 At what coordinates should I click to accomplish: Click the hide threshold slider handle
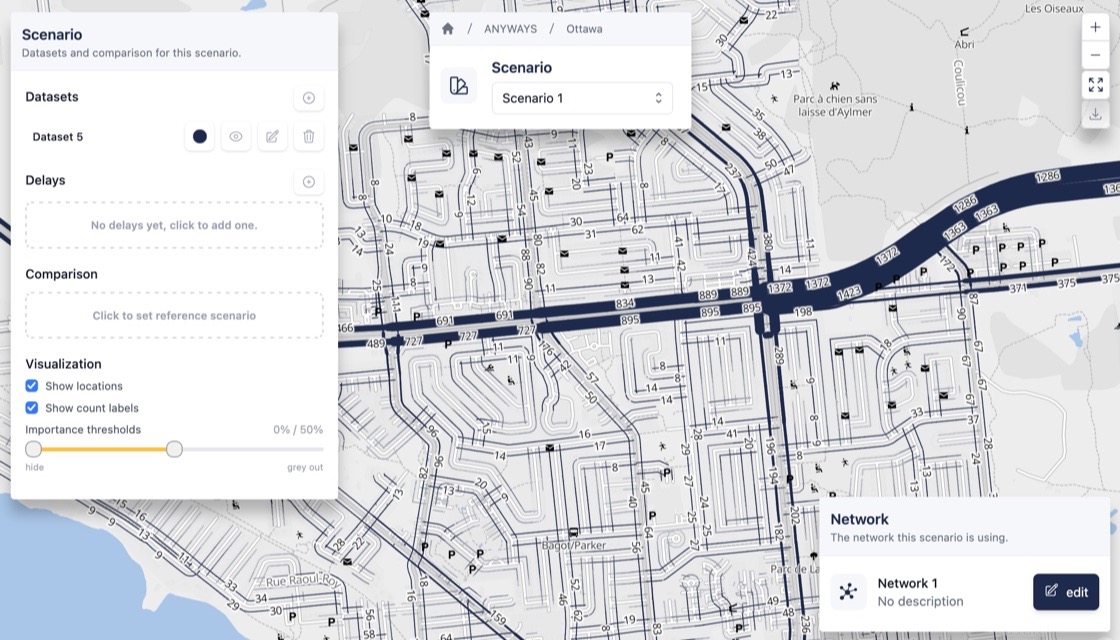(x=34, y=449)
